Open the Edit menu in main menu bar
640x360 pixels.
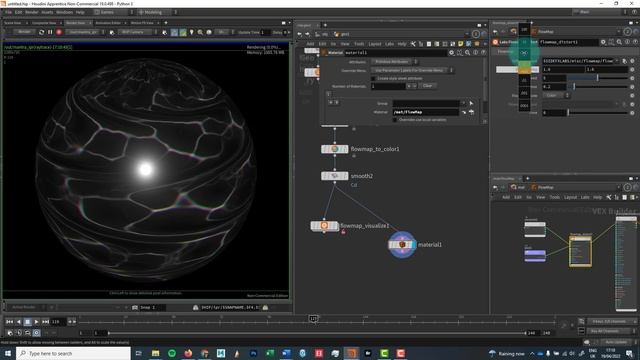click(x=18, y=12)
